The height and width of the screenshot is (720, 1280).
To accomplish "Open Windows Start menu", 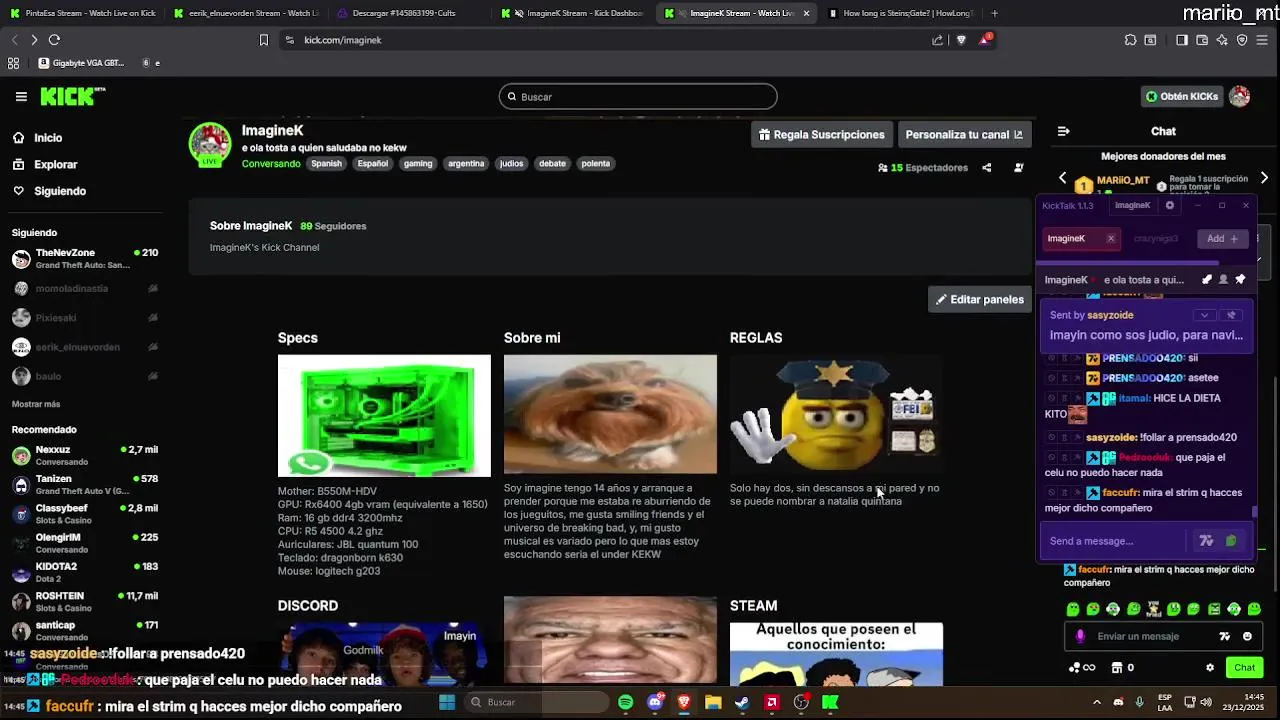I will click(x=447, y=702).
